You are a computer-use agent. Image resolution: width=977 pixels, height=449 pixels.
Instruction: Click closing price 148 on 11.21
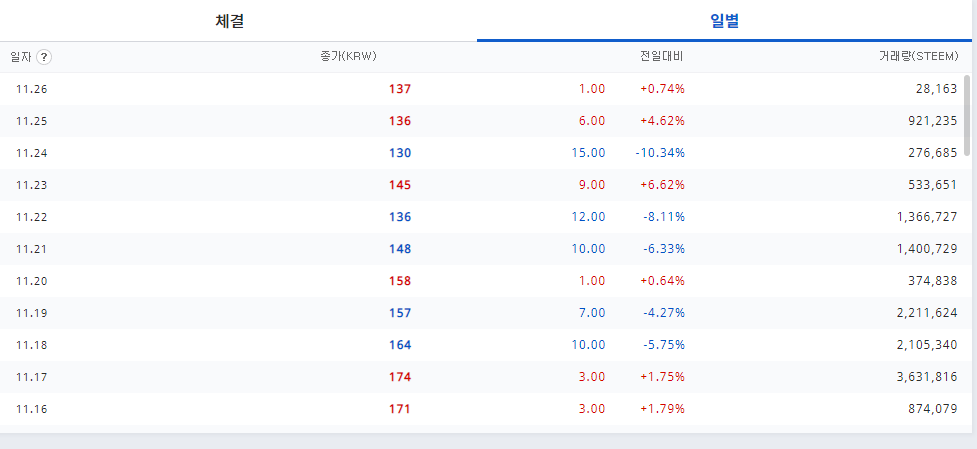point(400,249)
